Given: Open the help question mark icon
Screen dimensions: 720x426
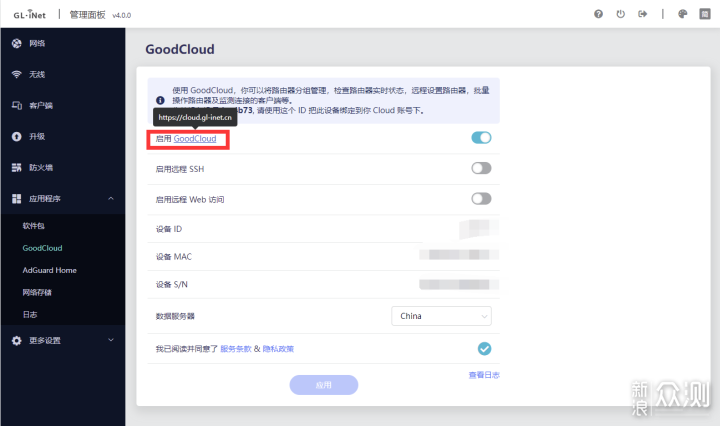Looking at the screenshot, I should [x=598, y=14].
